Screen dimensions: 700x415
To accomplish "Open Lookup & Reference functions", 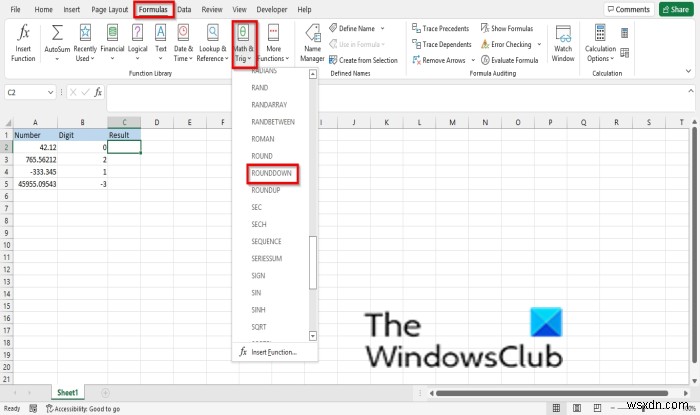I will 212,43.
